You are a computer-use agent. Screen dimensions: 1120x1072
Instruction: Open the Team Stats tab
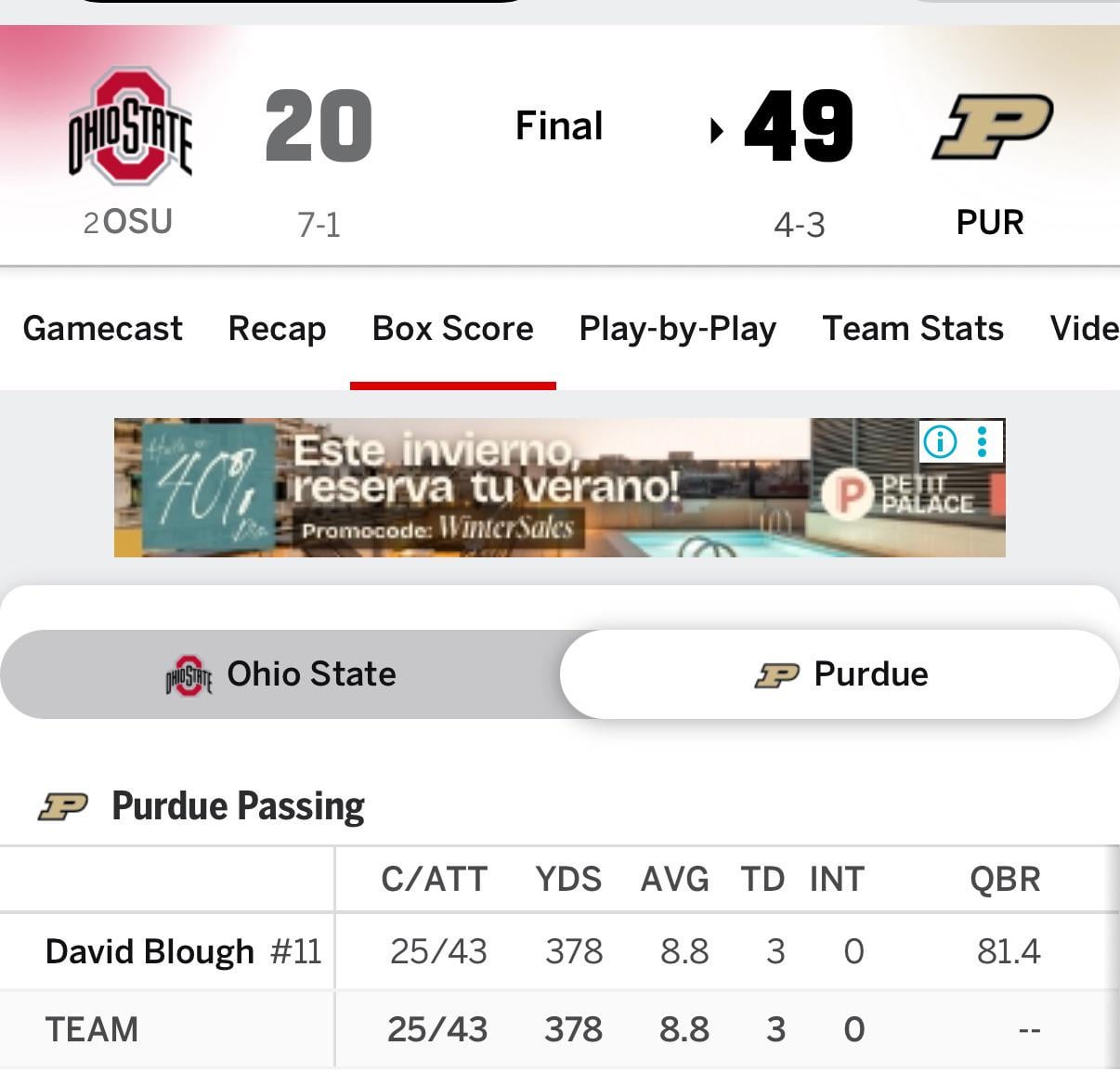point(912,329)
